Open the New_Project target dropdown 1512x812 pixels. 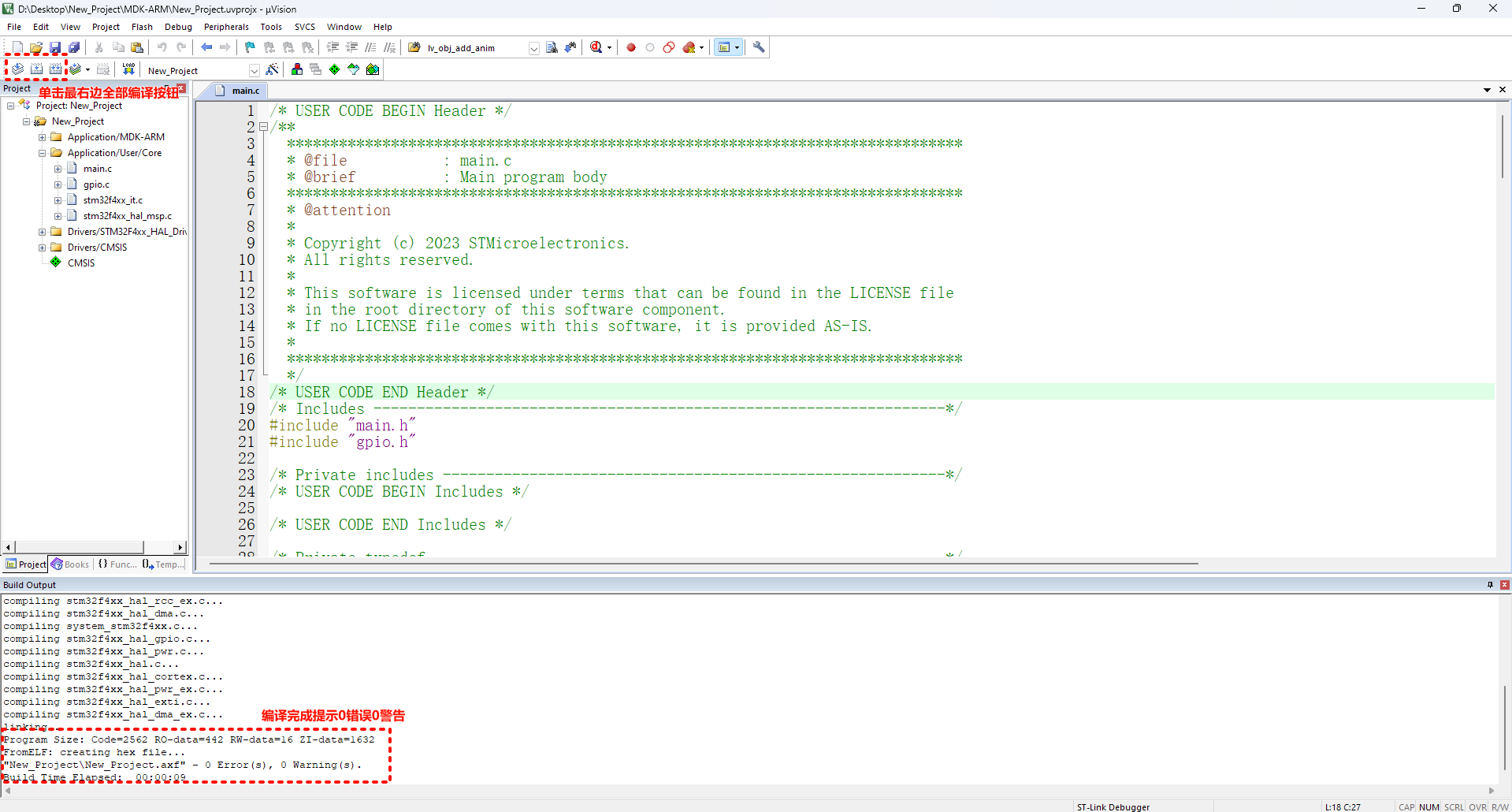point(254,70)
